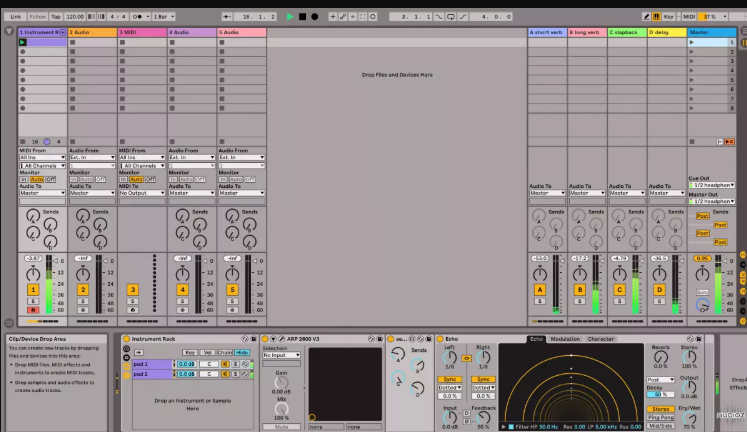Toggle the computer MIDI keyboard icon
Screen dimensions: 747x432
(656, 17)
